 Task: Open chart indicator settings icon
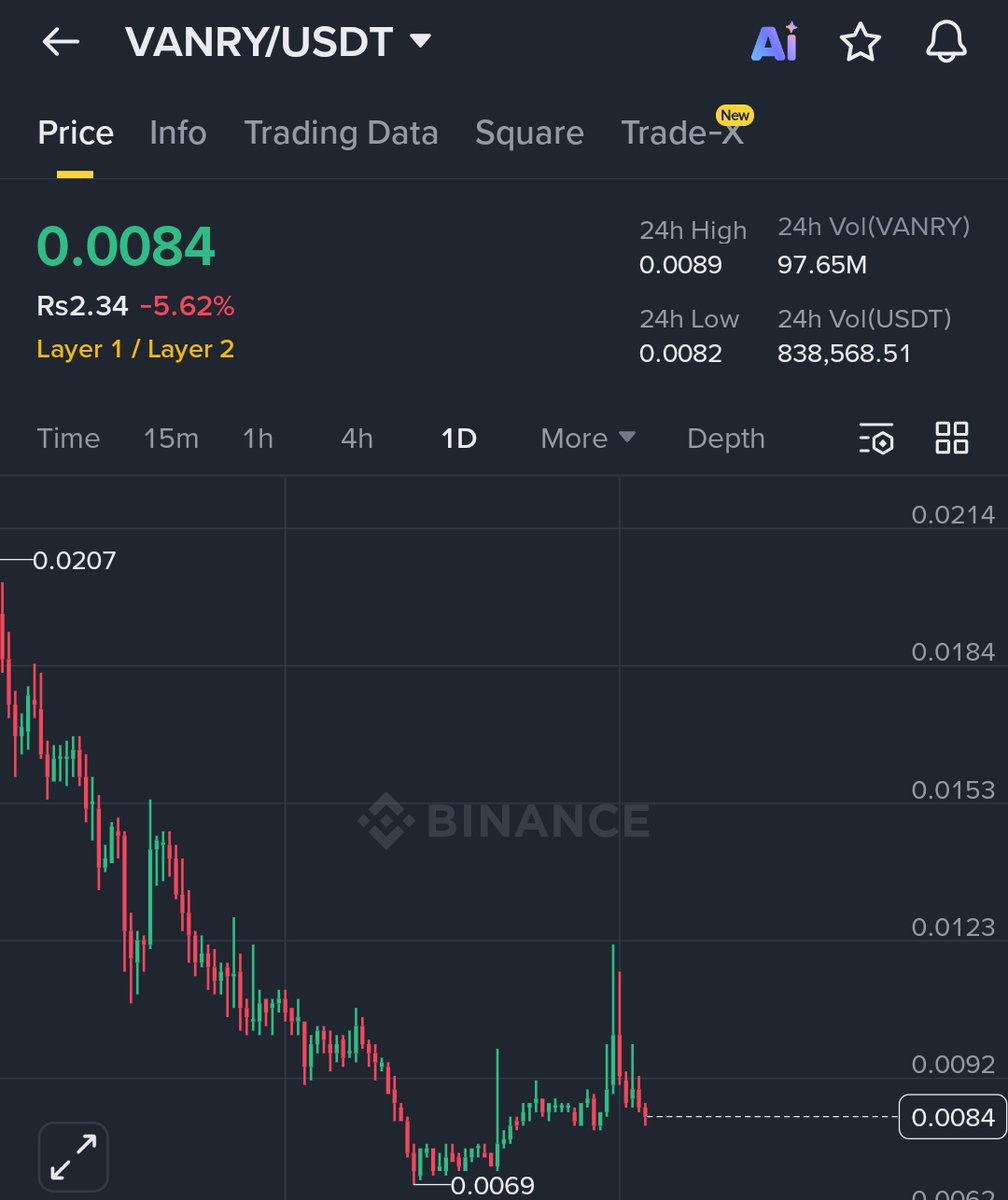tap(876, 438)
